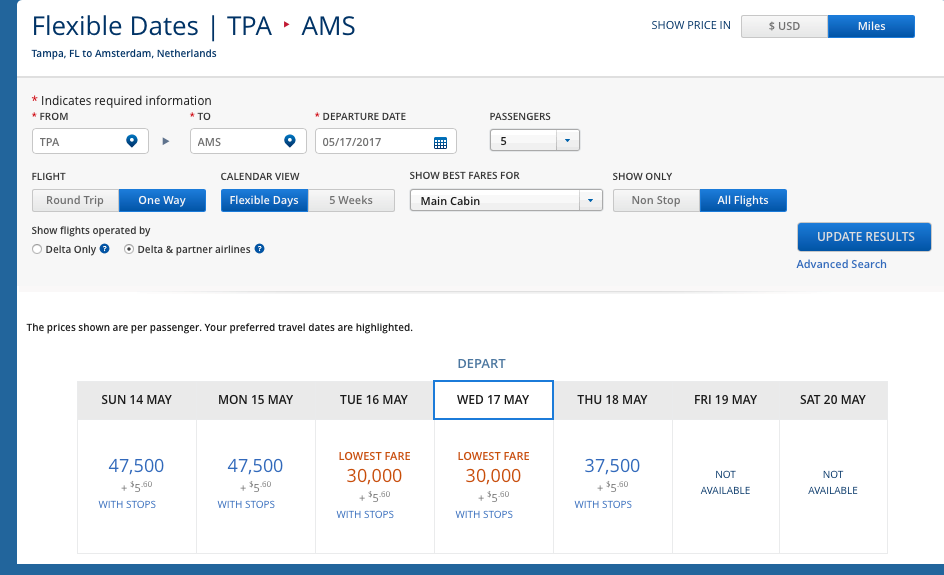The height and width of the screenshot is (575, 944).
Task: Select Flexible Days calendar view
Action: [x=264, y=200]
